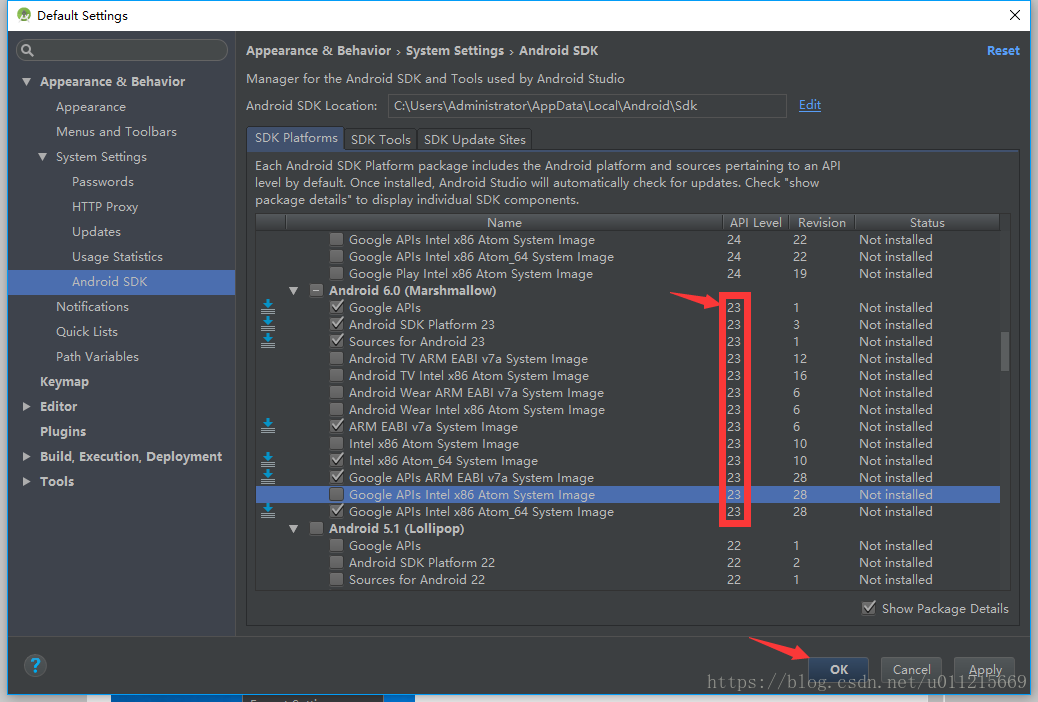1038x702 pixels.
Task: Open Usage Statistics settings
Action: coord(117,256)
